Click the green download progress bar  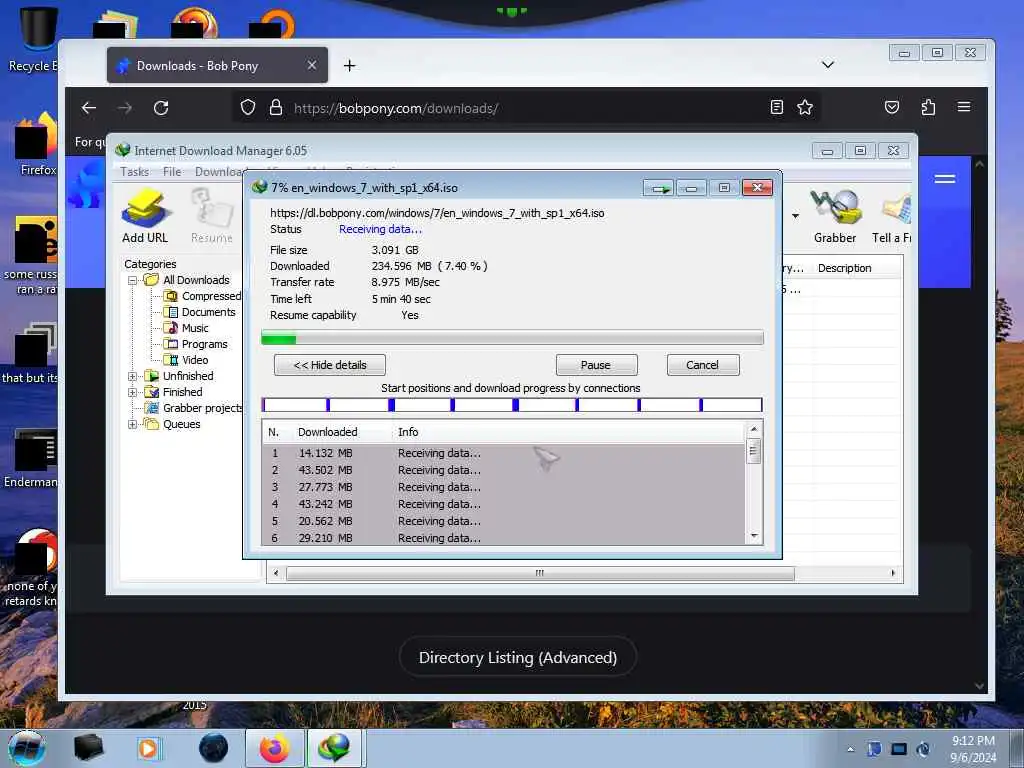coord(512,339)
